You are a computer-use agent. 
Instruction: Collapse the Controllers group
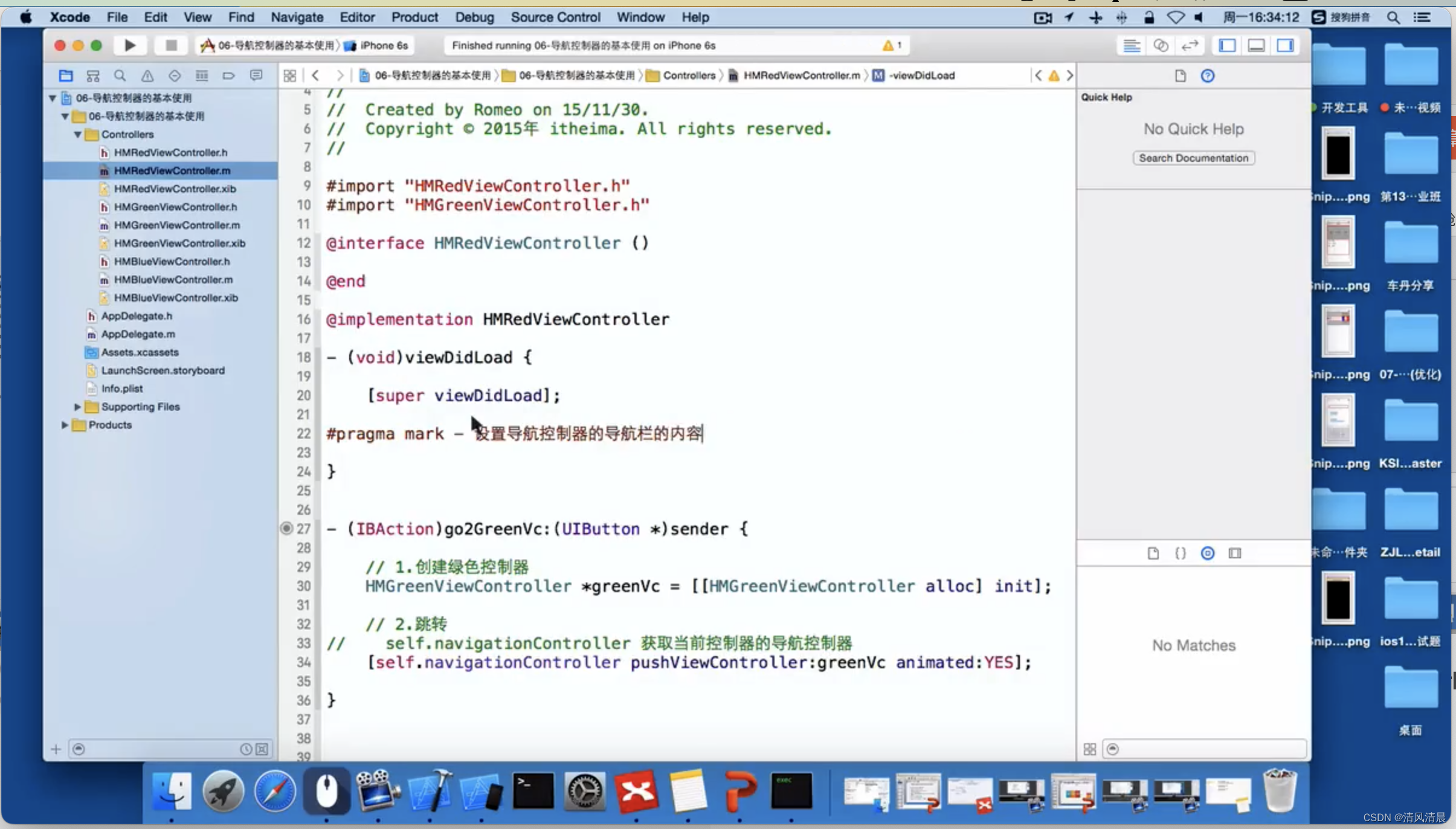coord(78,134)
